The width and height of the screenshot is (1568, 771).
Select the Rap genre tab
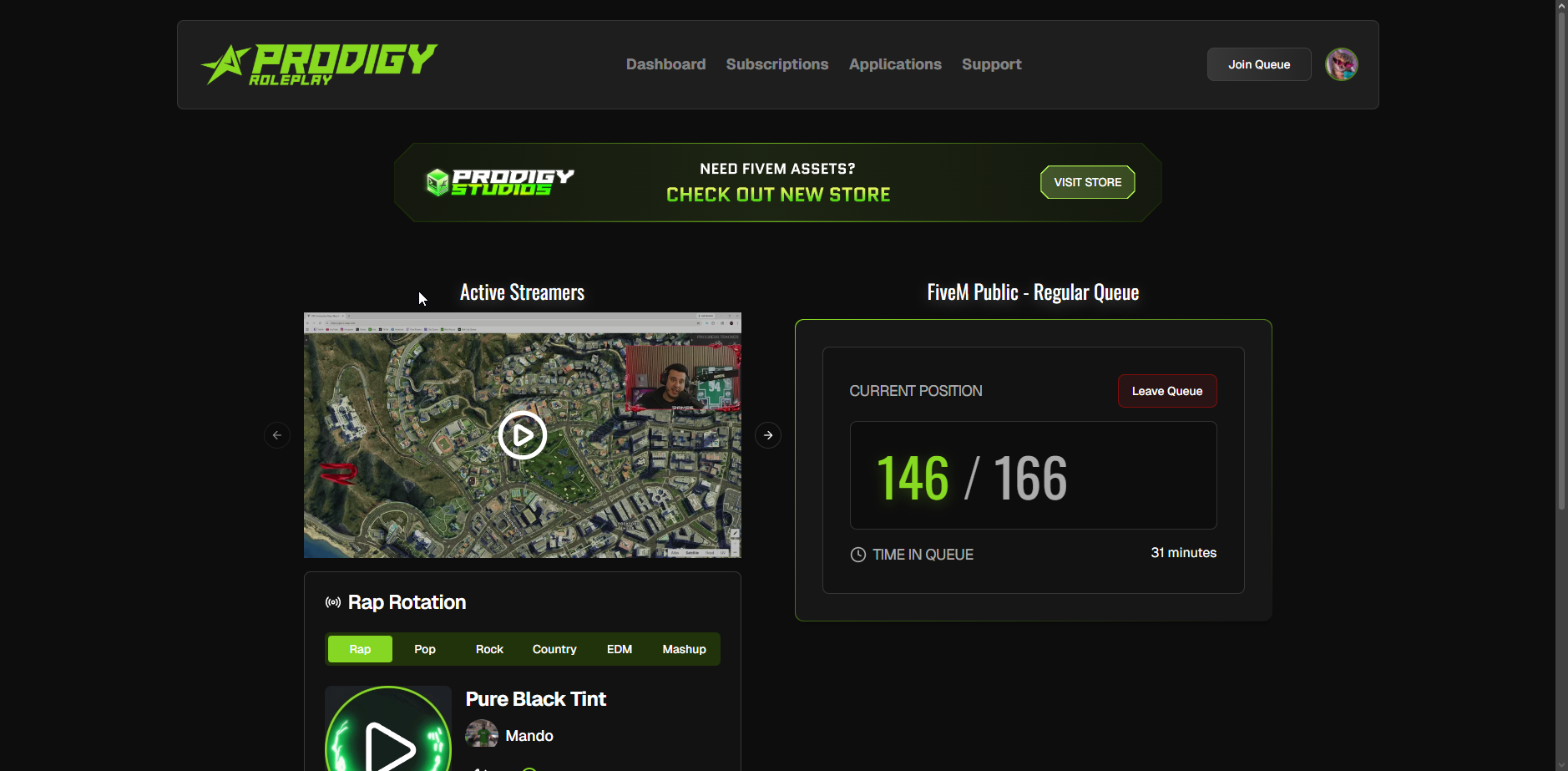[360, 649]
